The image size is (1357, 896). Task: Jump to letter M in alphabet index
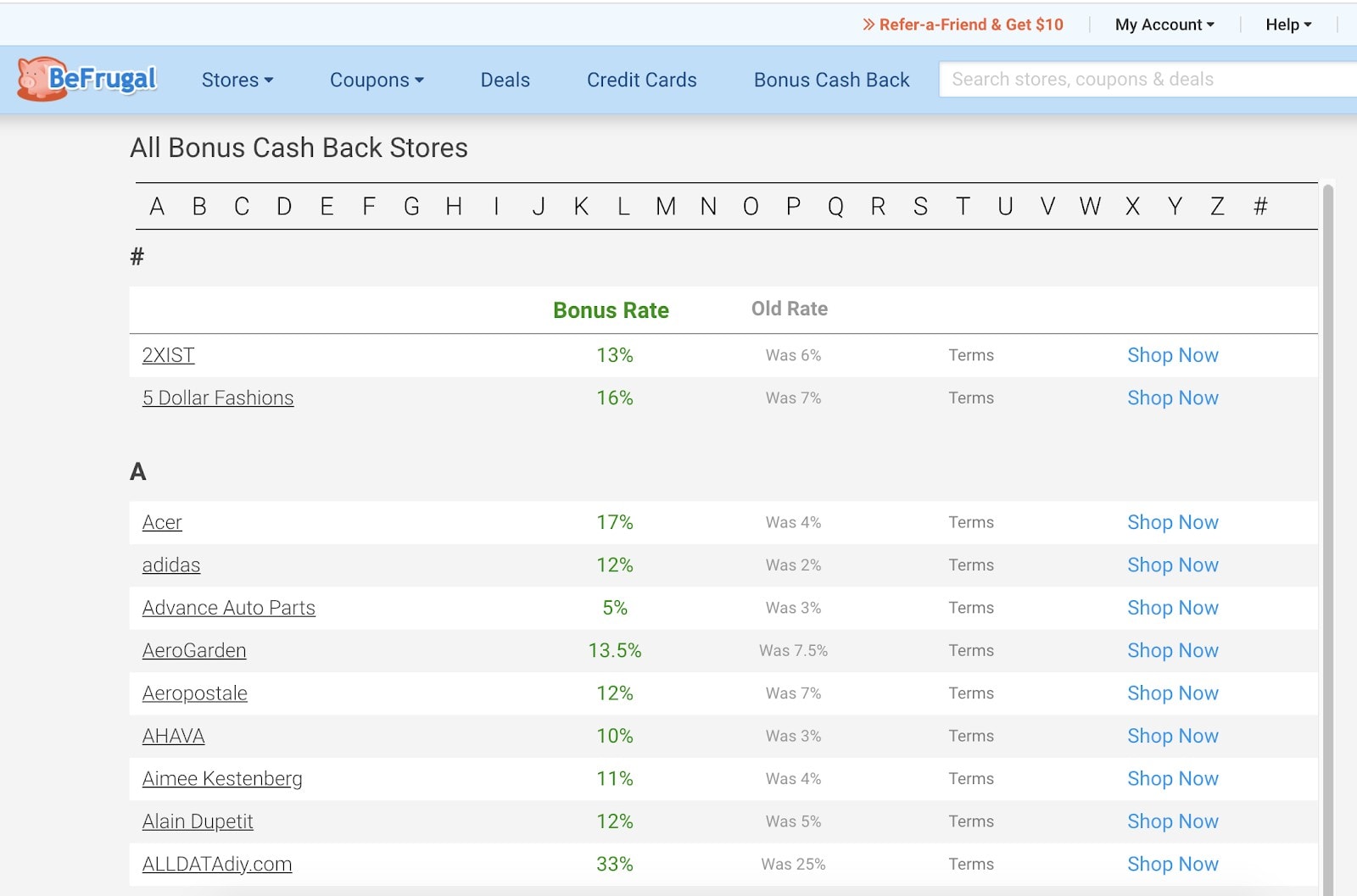coord(666,206)
